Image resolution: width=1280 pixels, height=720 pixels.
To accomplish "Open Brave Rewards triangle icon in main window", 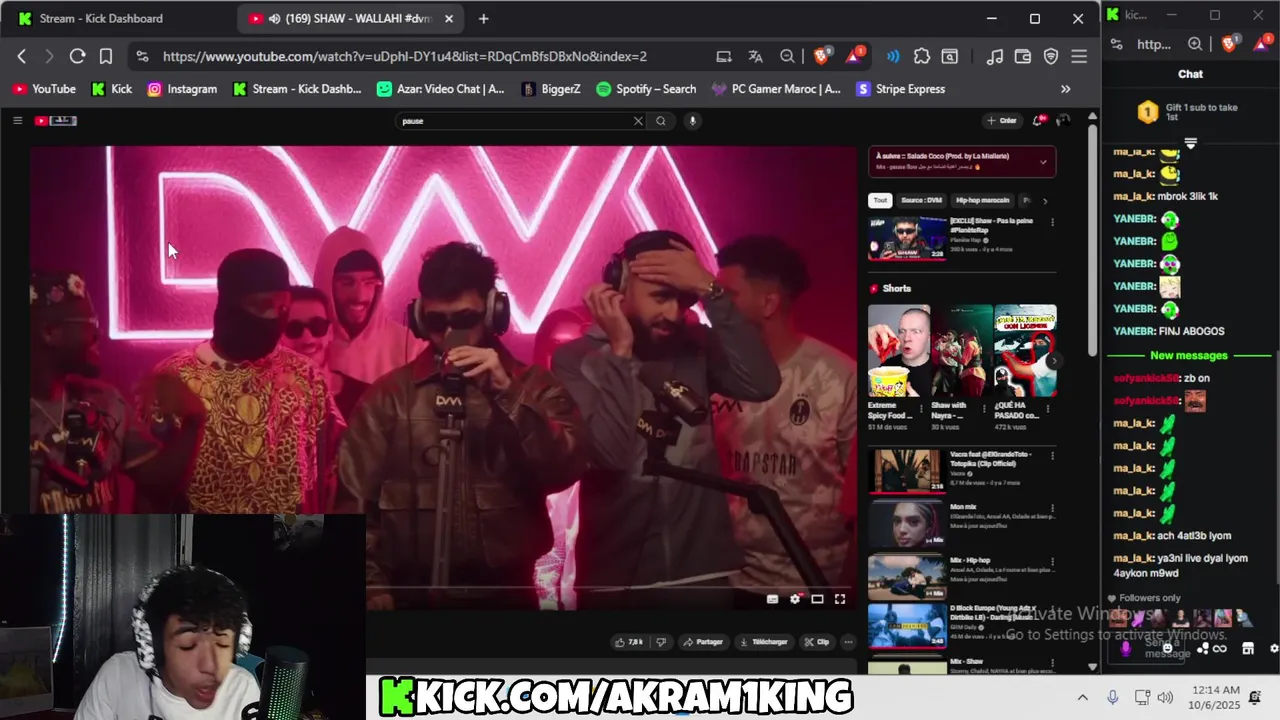I will (x=854, y=56).
